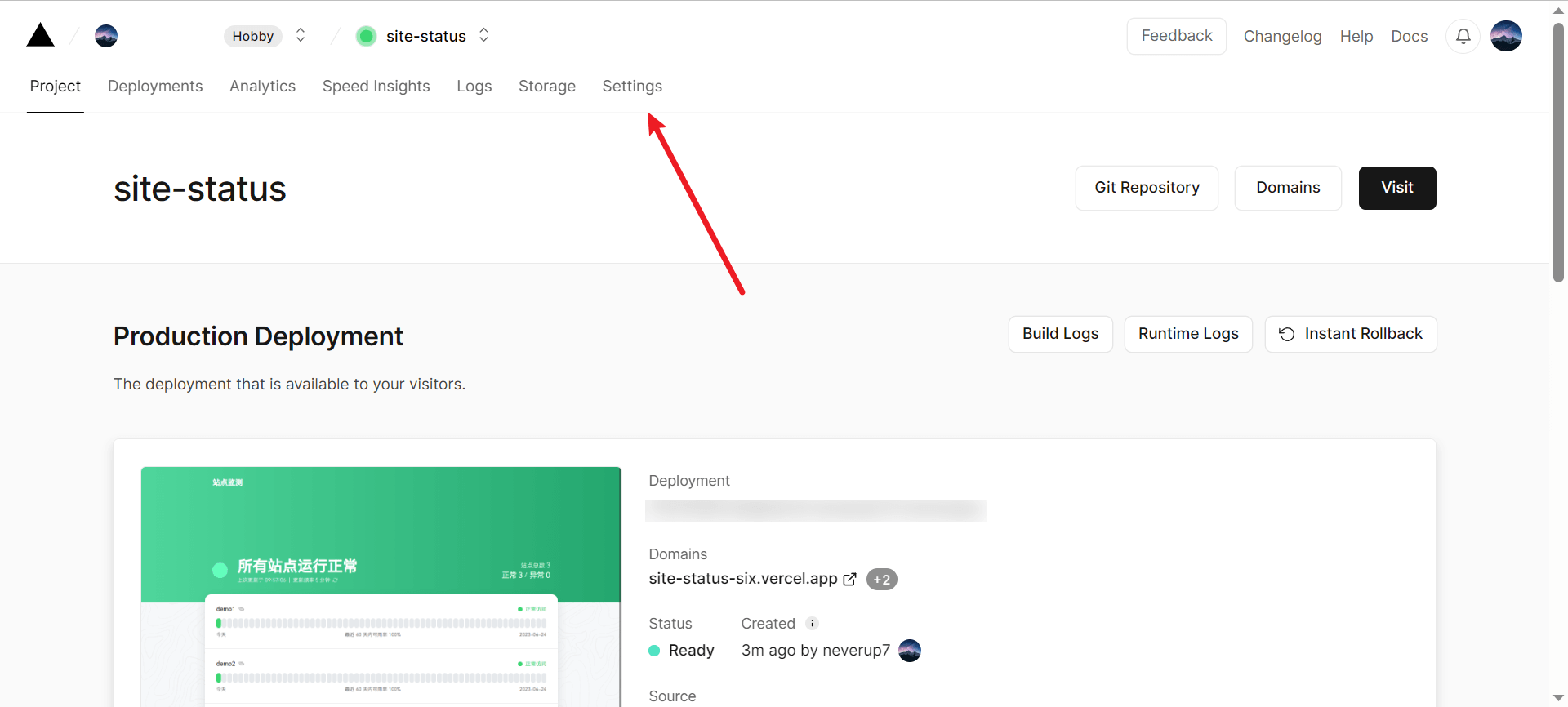
Task: Expand the Hobby team switcher chevrons
Action: click(301, 35)
